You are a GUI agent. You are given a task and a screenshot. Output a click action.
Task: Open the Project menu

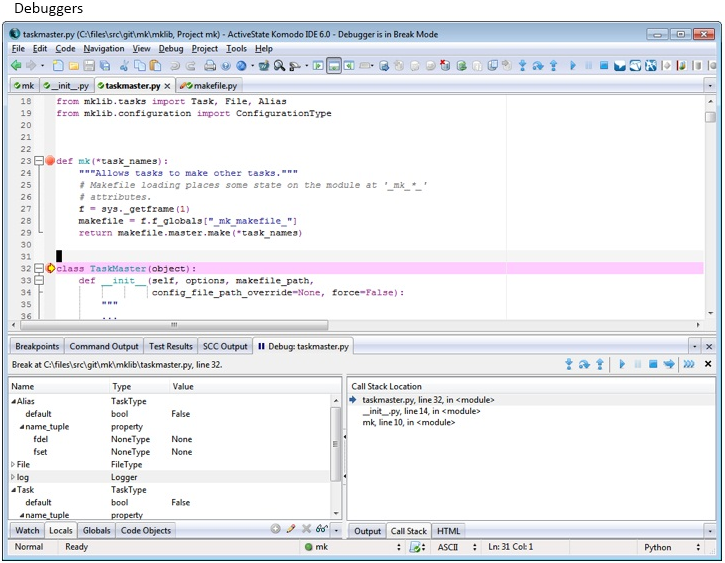204,49
